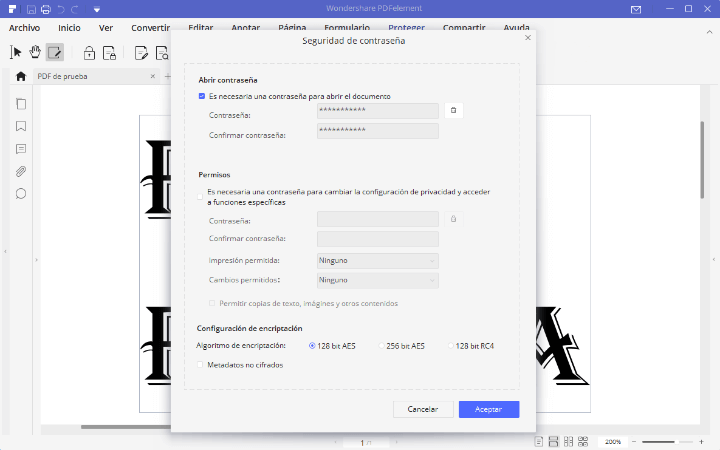Select 256 bit AES encryption

click(381, 346)
